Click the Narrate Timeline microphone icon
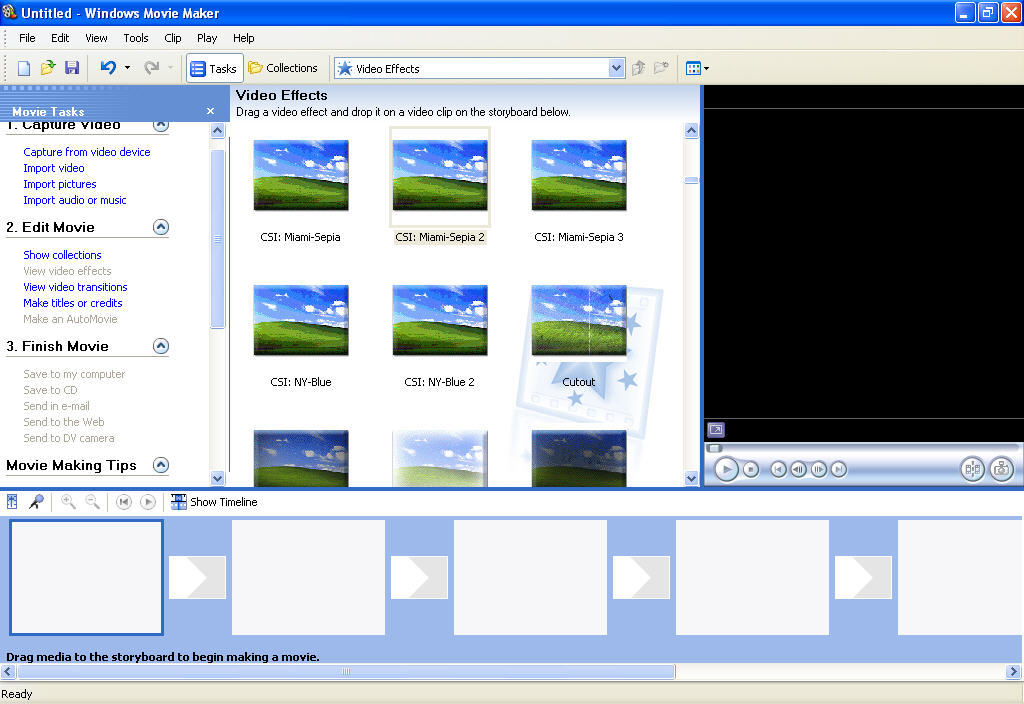 36,502
